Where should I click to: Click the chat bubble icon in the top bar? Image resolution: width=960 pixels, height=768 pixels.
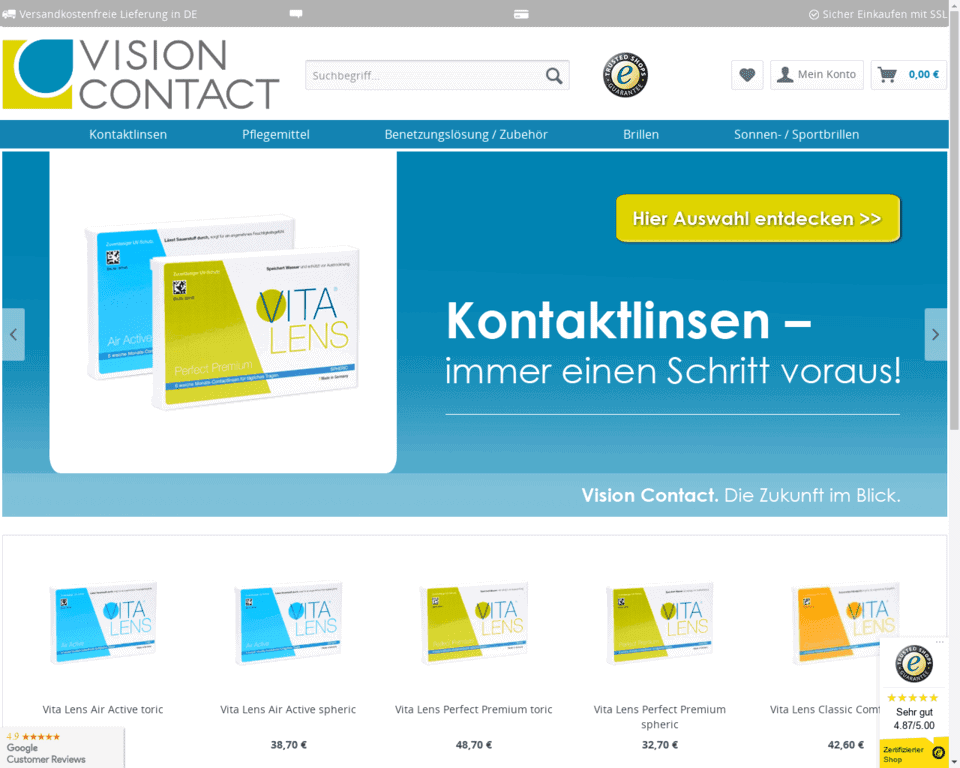pyautogui.click(x=294, y=13)
